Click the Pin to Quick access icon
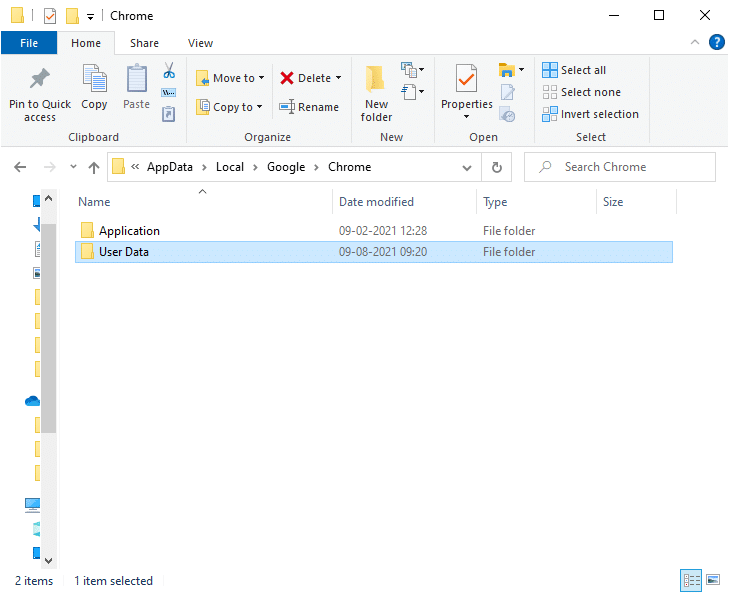Screen dimensions: 729x593 coord(40,78)
